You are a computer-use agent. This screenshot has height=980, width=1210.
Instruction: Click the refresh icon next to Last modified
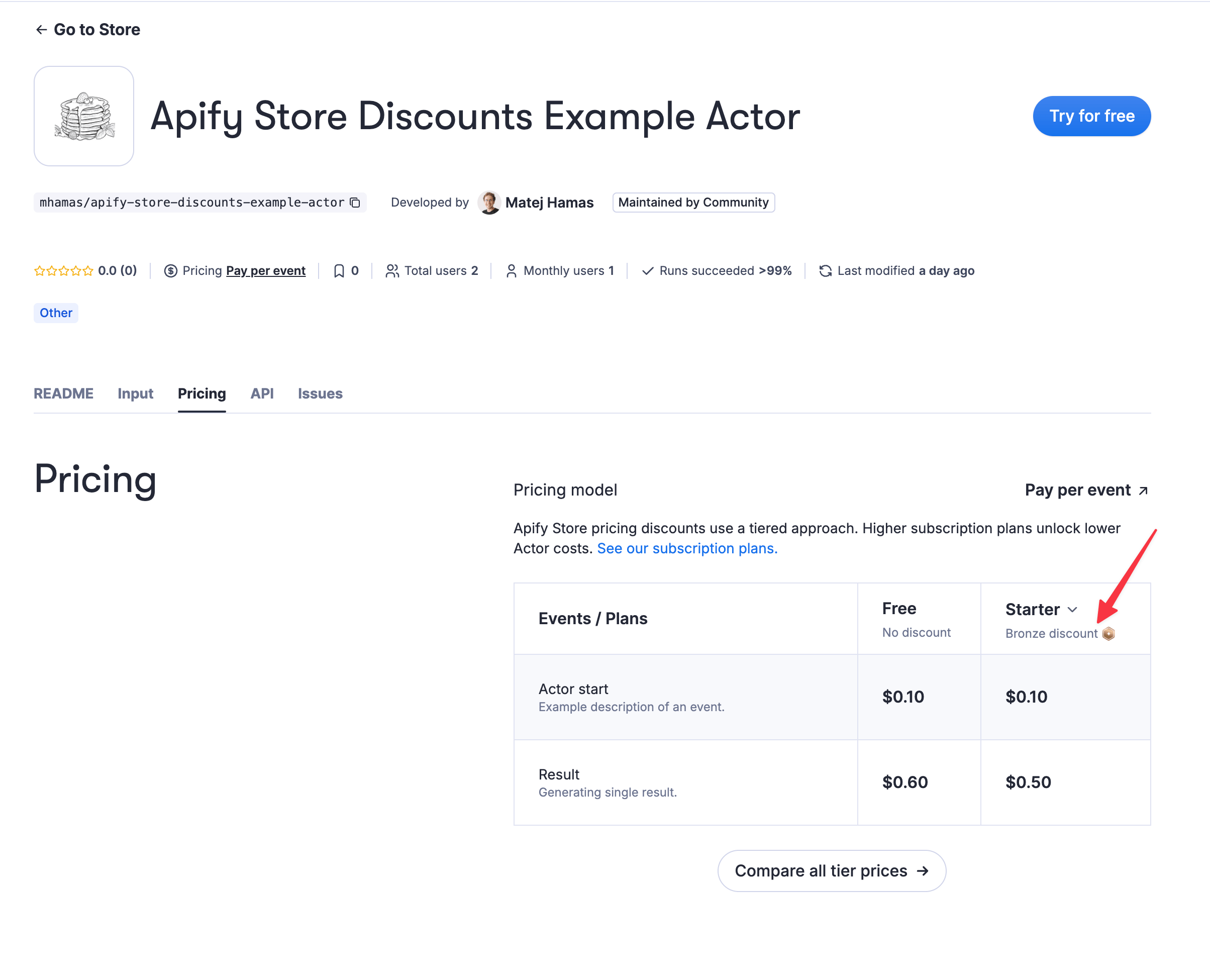(825, 270)
